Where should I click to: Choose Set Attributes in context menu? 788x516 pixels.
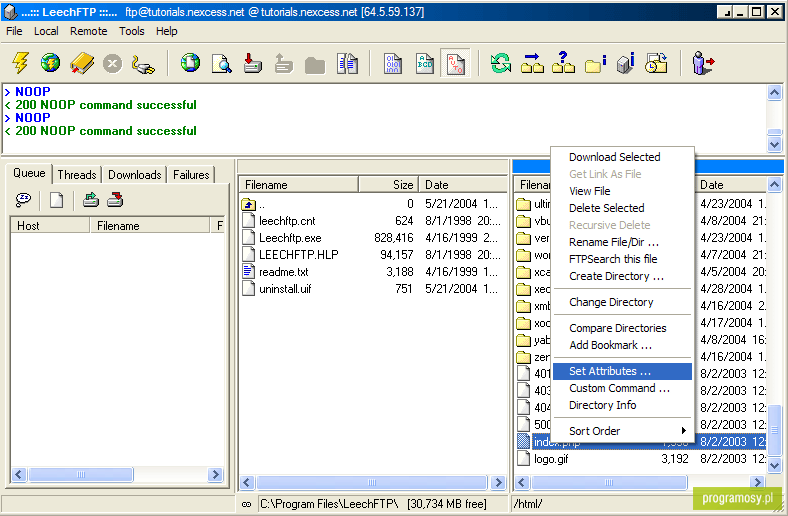coord(622,371)
